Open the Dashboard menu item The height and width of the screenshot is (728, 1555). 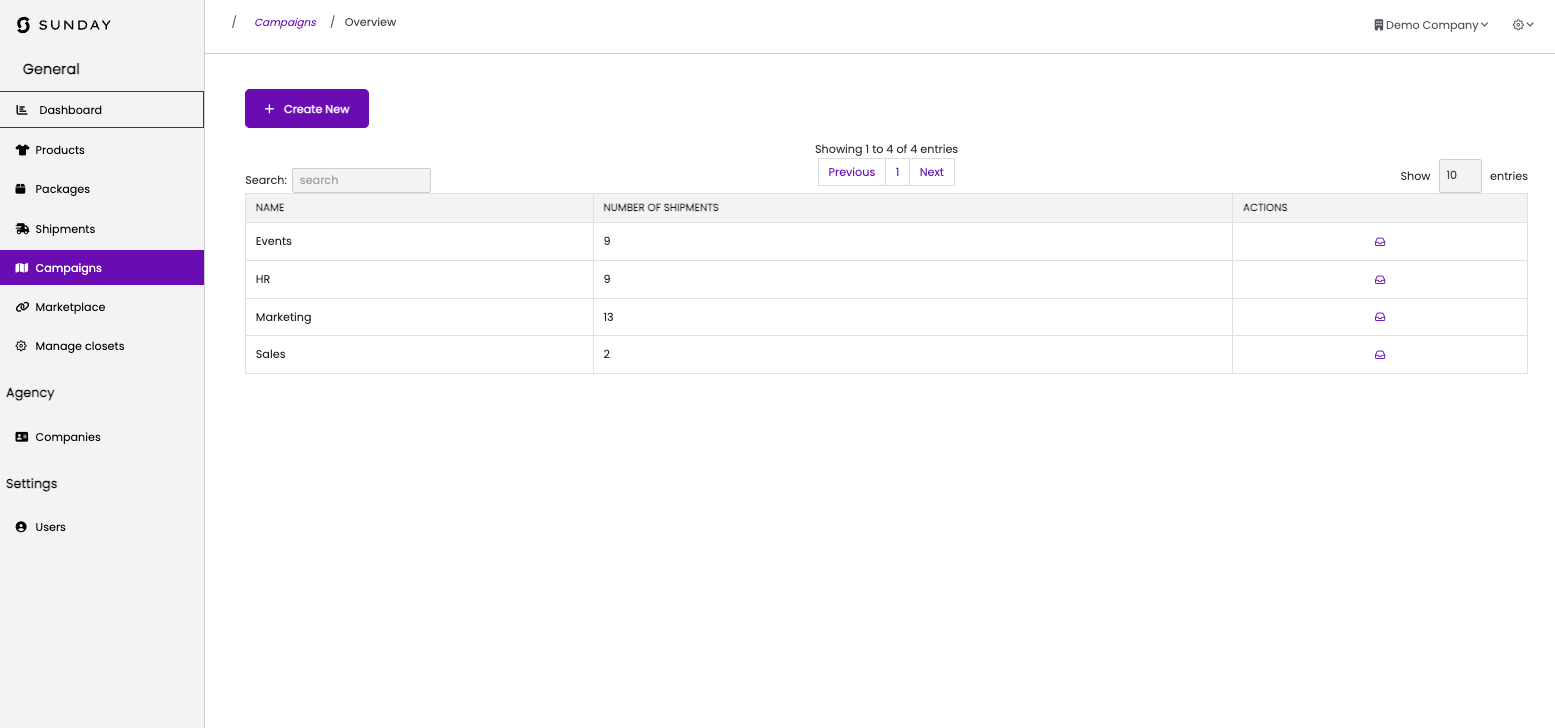pyautogui.click(x=70, y=110)
